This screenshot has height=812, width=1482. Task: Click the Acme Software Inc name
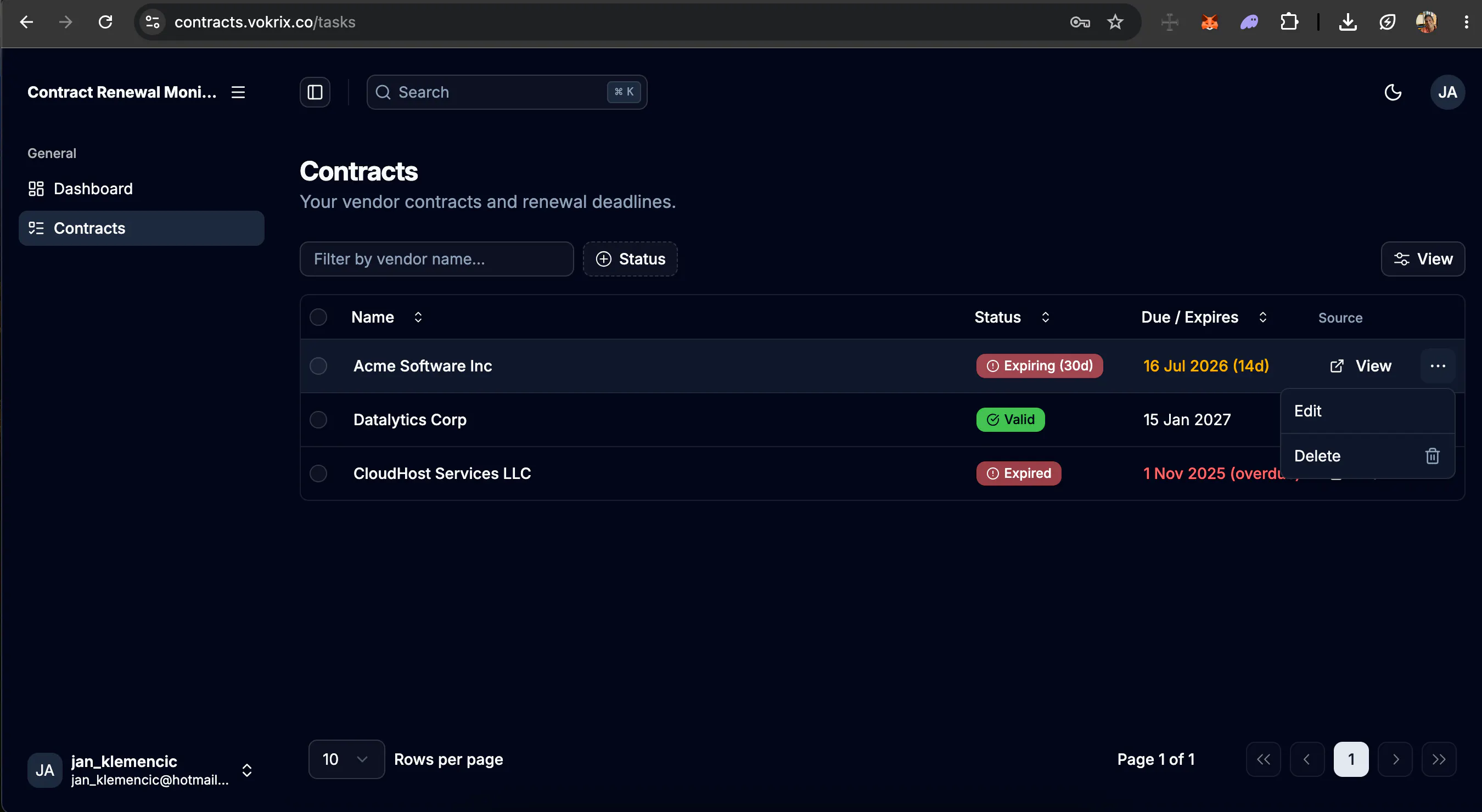422,366
